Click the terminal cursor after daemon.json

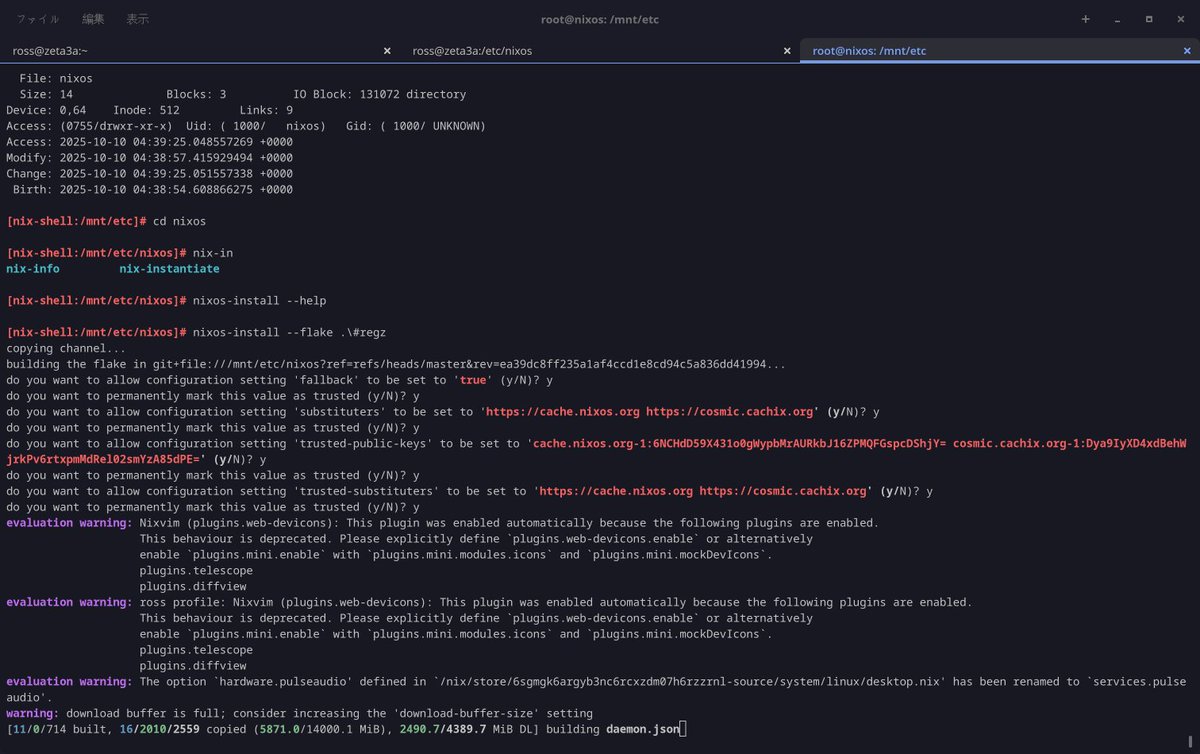pos(683,730)
